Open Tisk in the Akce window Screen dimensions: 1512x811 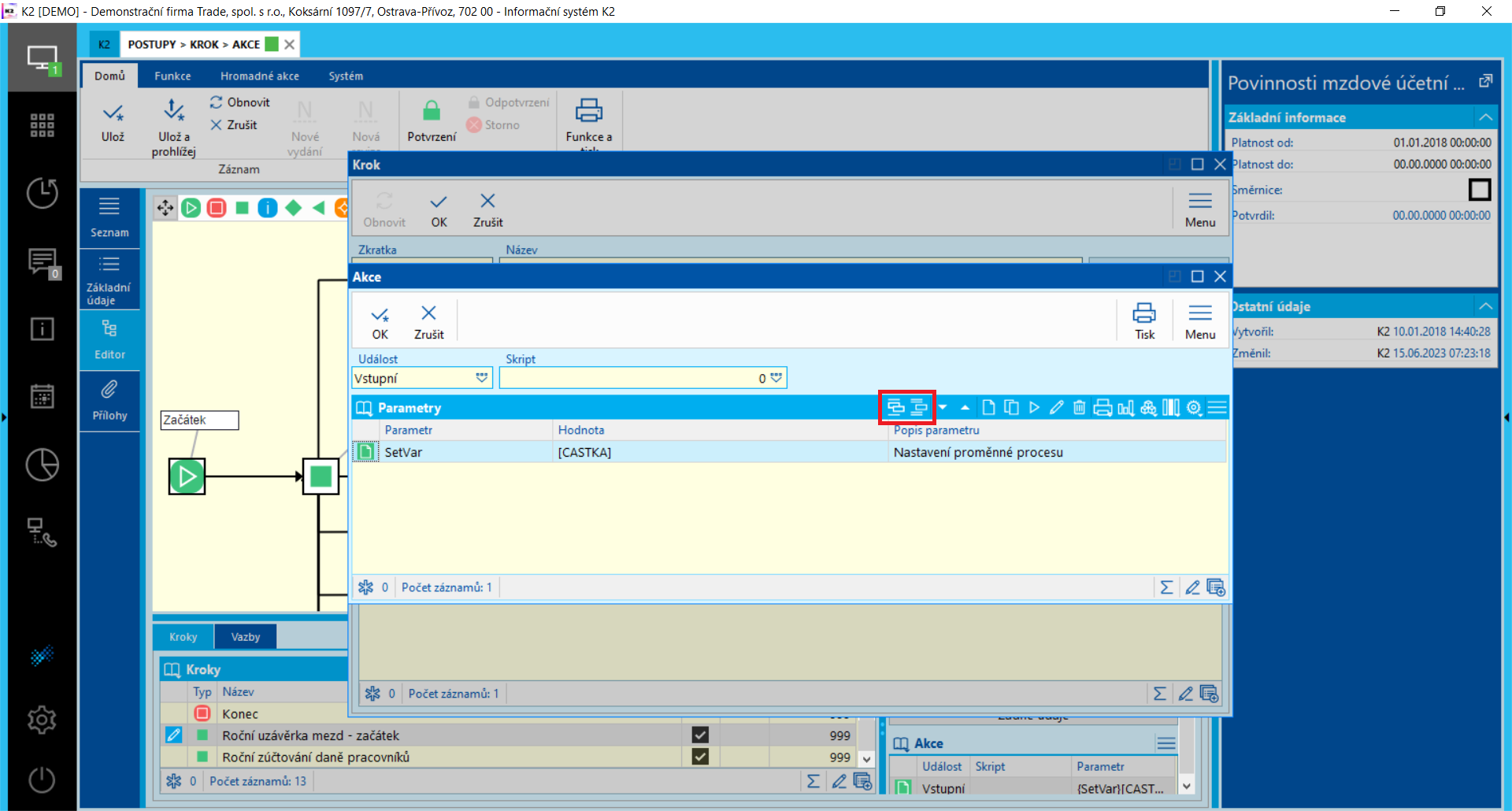[x=1144, y=321]
